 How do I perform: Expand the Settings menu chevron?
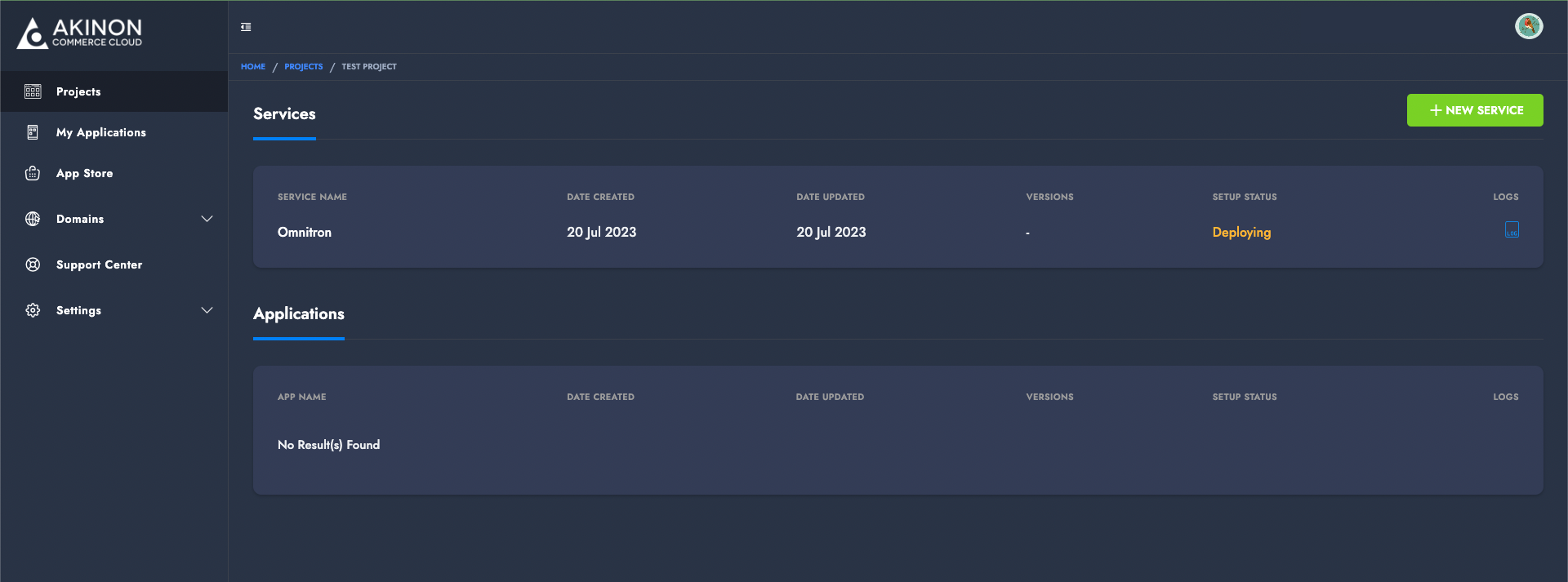click(207, 310)
